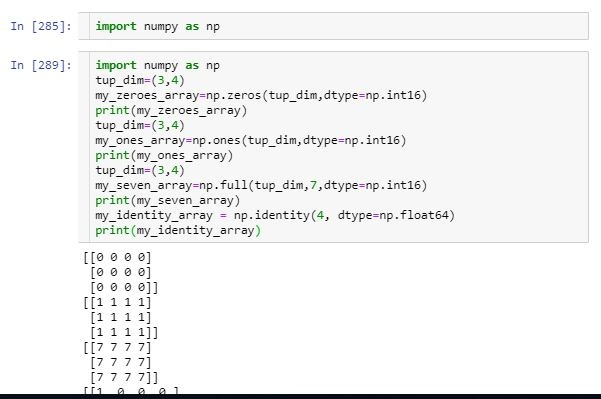
Task: Click the print(my_identity_array) last line
Action: [x=178, y=230]
